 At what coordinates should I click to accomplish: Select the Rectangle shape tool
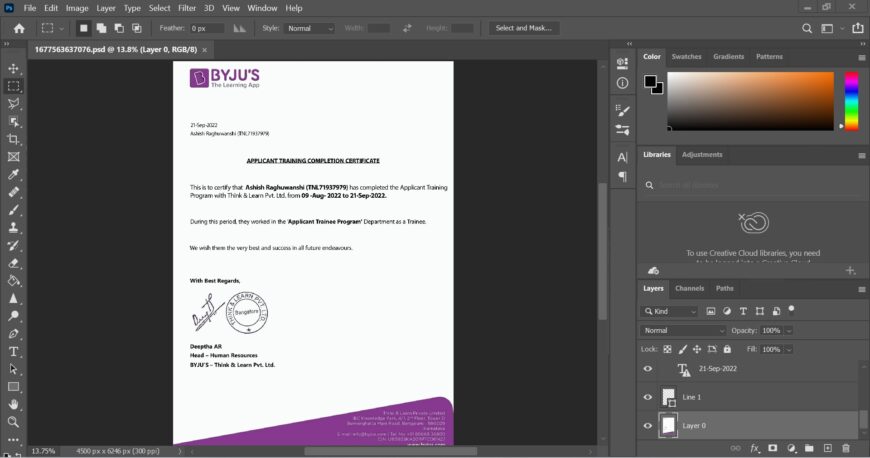[13, 387]
